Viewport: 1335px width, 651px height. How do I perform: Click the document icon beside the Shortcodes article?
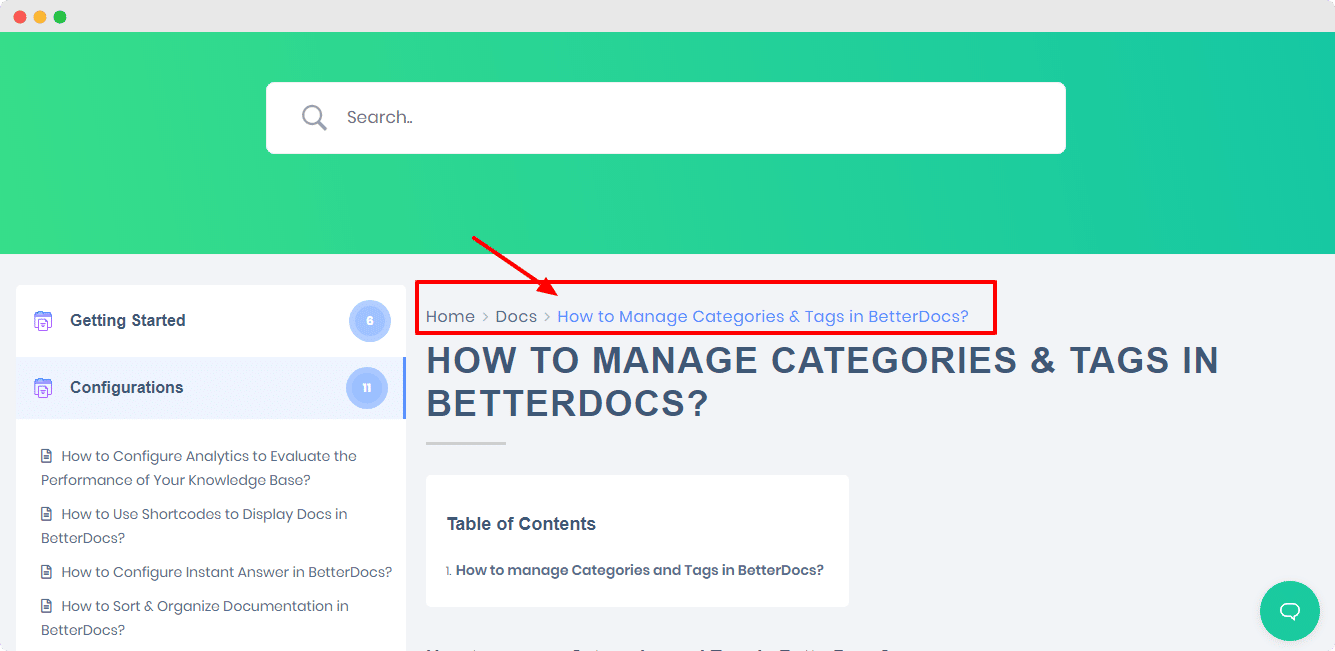[x=46, y=513]
